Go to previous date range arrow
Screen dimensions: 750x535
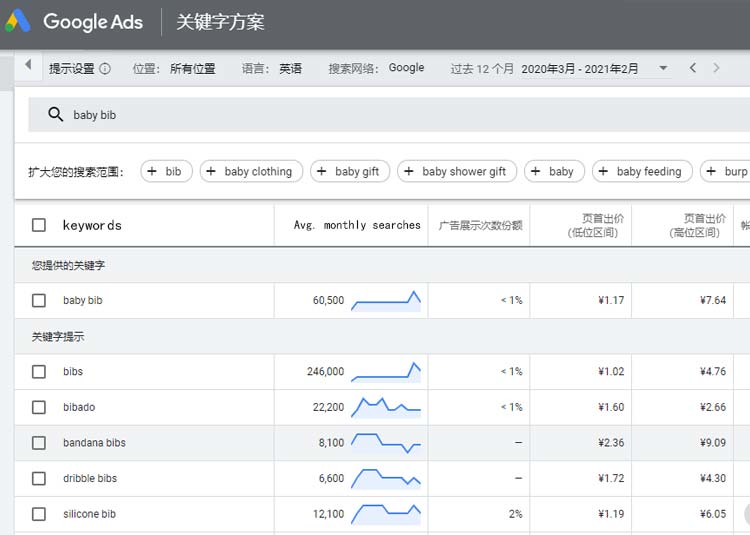coord(693,68)
